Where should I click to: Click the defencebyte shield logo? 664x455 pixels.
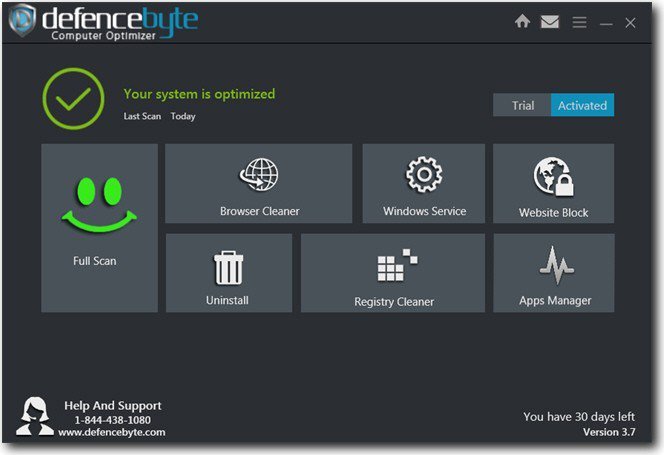coord(22,19)
